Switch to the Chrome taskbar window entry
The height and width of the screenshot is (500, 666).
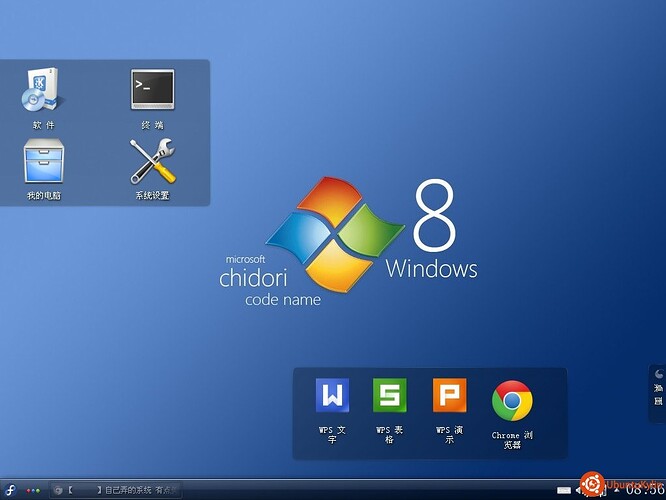point(116,490)
